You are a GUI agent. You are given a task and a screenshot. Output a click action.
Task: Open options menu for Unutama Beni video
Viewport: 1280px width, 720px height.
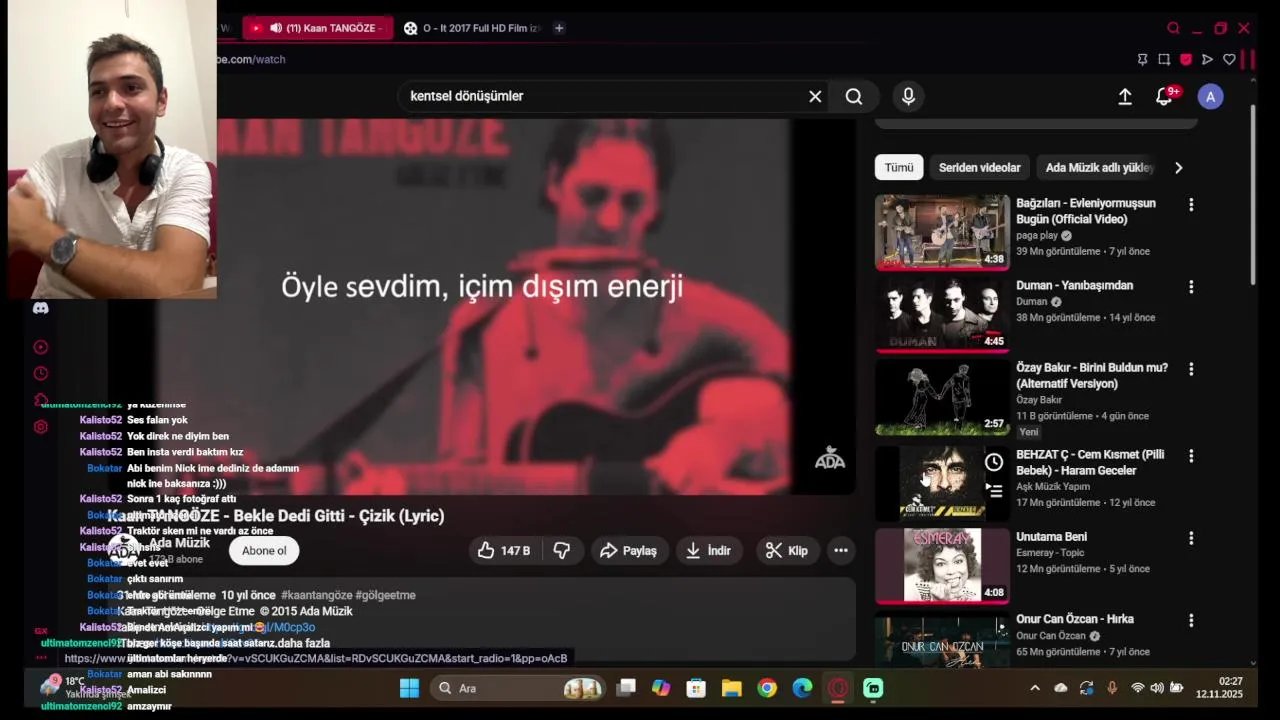point(1191,538)
